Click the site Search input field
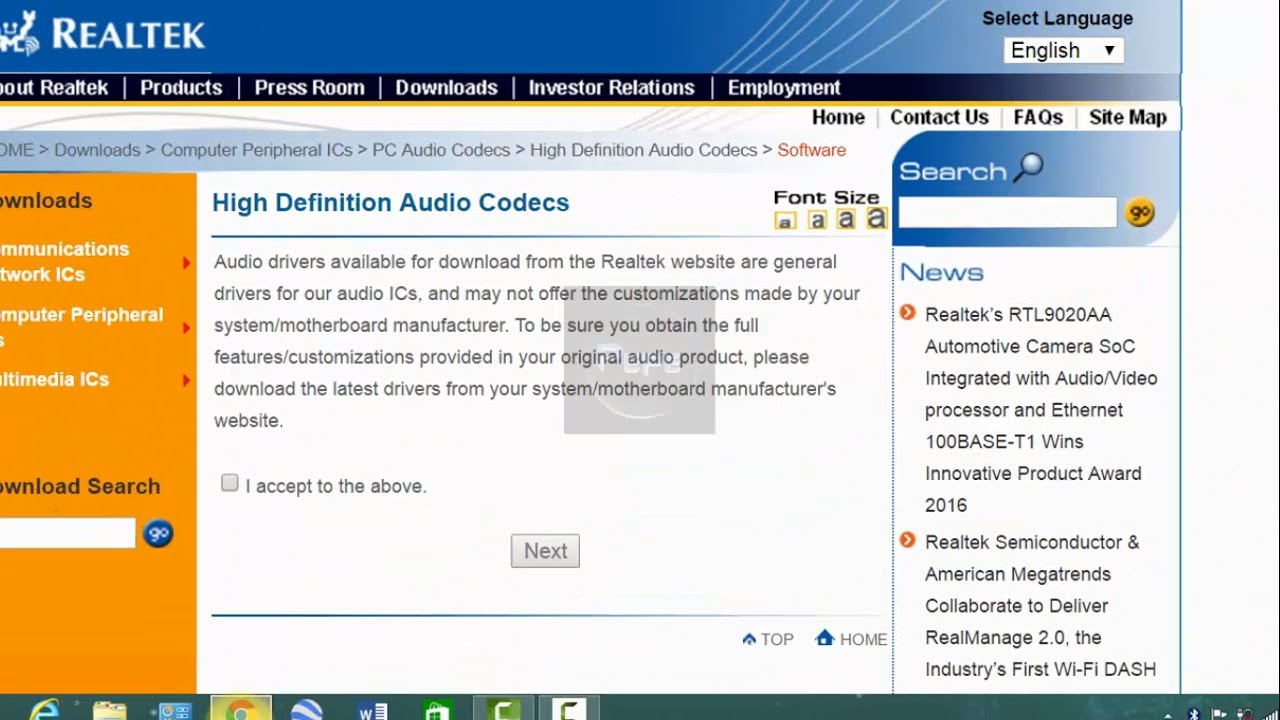Screen dimensions: 1280x720 1007,212
